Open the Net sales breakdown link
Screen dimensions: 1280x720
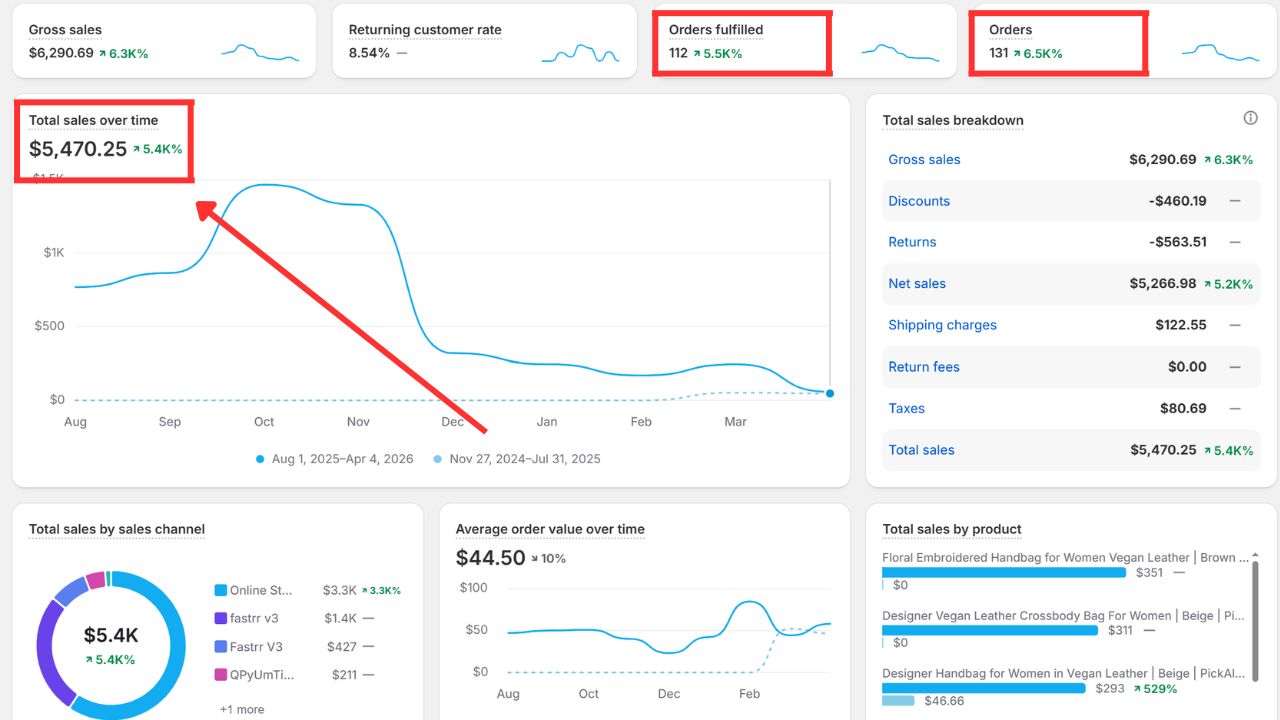click(x=917, y=284)
